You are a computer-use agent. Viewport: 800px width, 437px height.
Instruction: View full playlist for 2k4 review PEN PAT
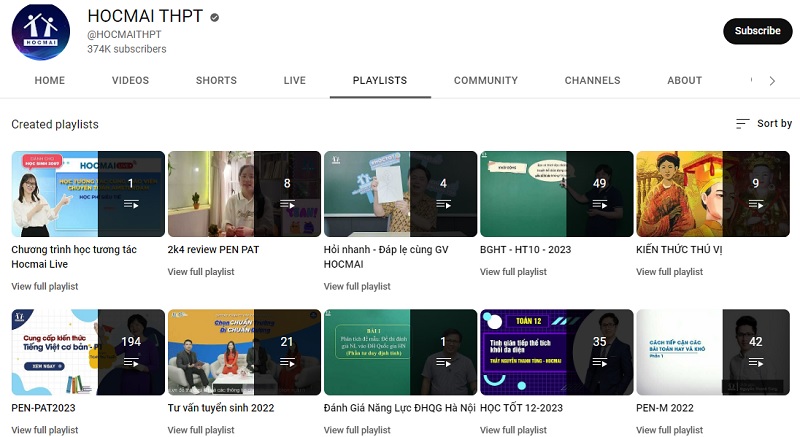[201, 272]
